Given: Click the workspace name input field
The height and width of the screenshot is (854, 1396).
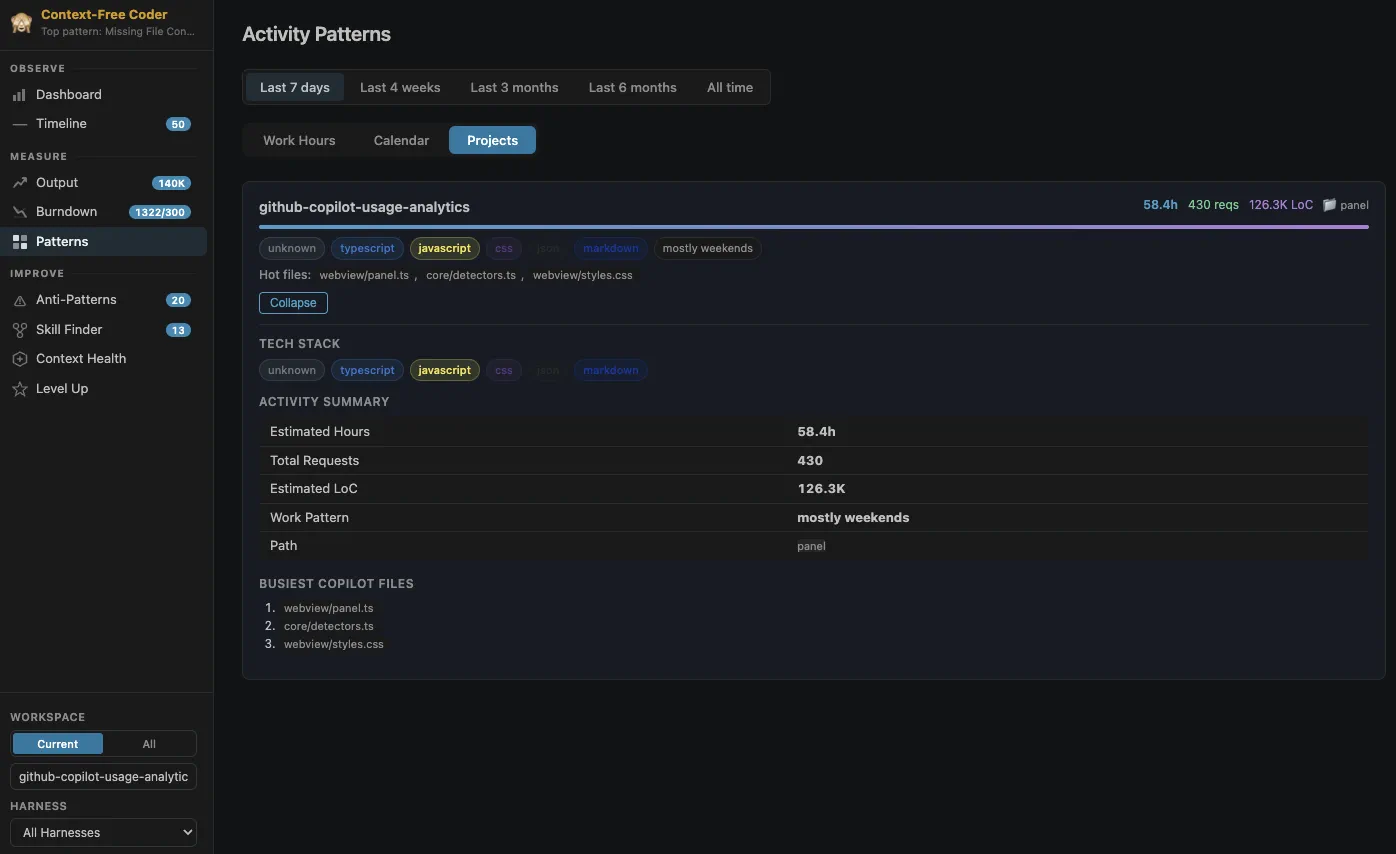Looking at the screenshot, I should 103,777.
